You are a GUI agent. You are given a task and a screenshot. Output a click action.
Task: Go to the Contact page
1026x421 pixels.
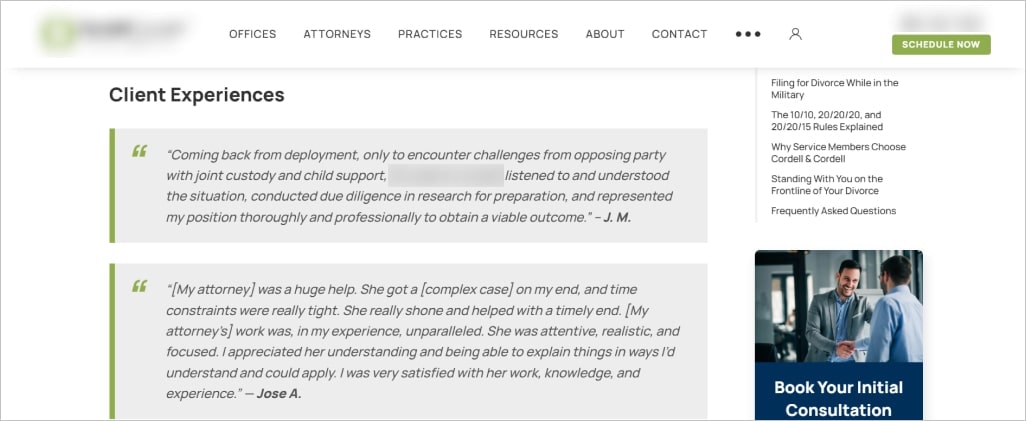pyautogui.click(x=679, y=34)
